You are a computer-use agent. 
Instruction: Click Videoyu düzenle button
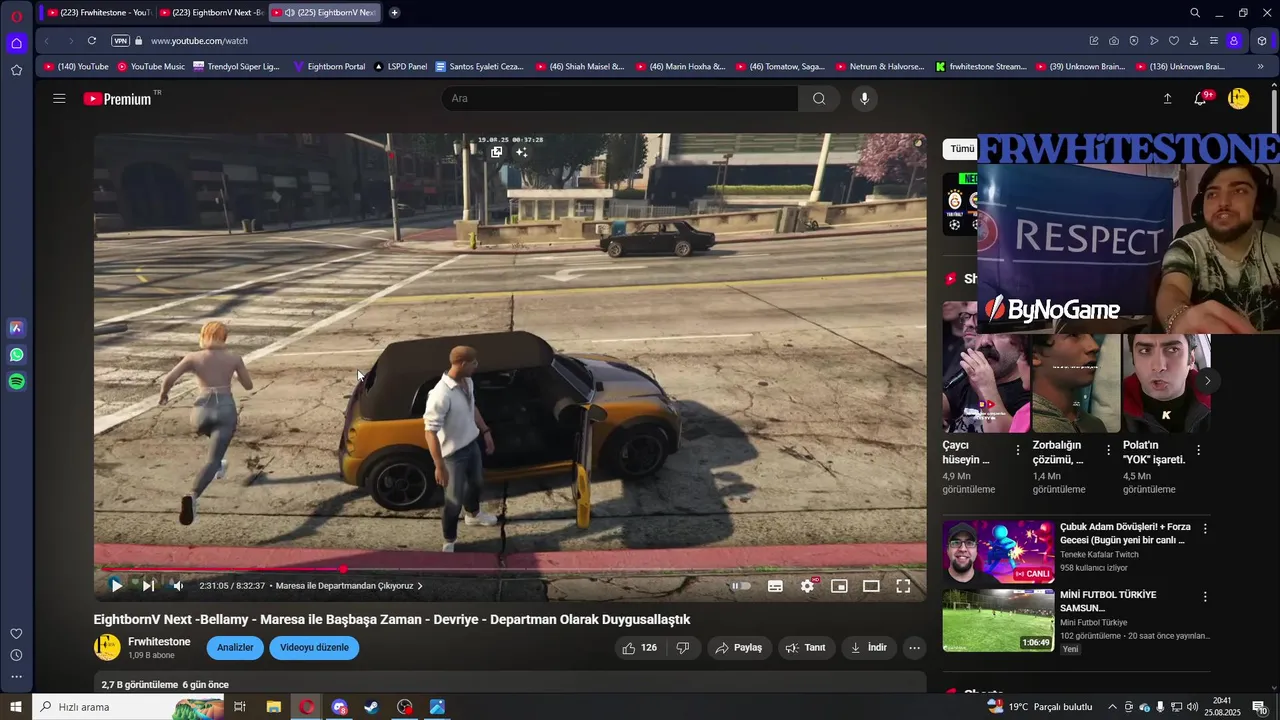314,648
